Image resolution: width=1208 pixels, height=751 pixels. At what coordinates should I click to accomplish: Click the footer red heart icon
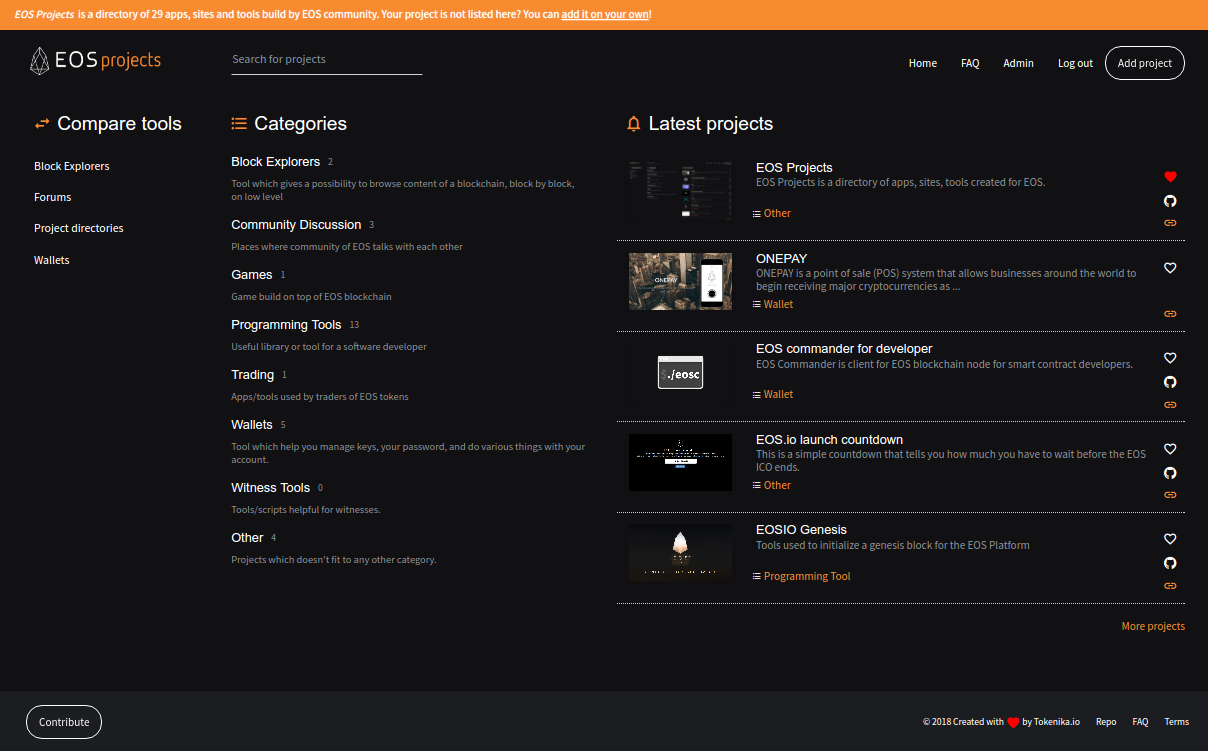(1013, 722)
